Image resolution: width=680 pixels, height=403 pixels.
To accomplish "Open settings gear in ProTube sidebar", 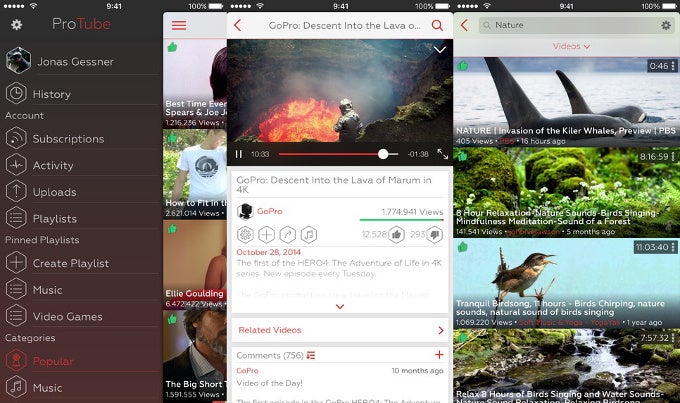I will [x=16, y=25].
